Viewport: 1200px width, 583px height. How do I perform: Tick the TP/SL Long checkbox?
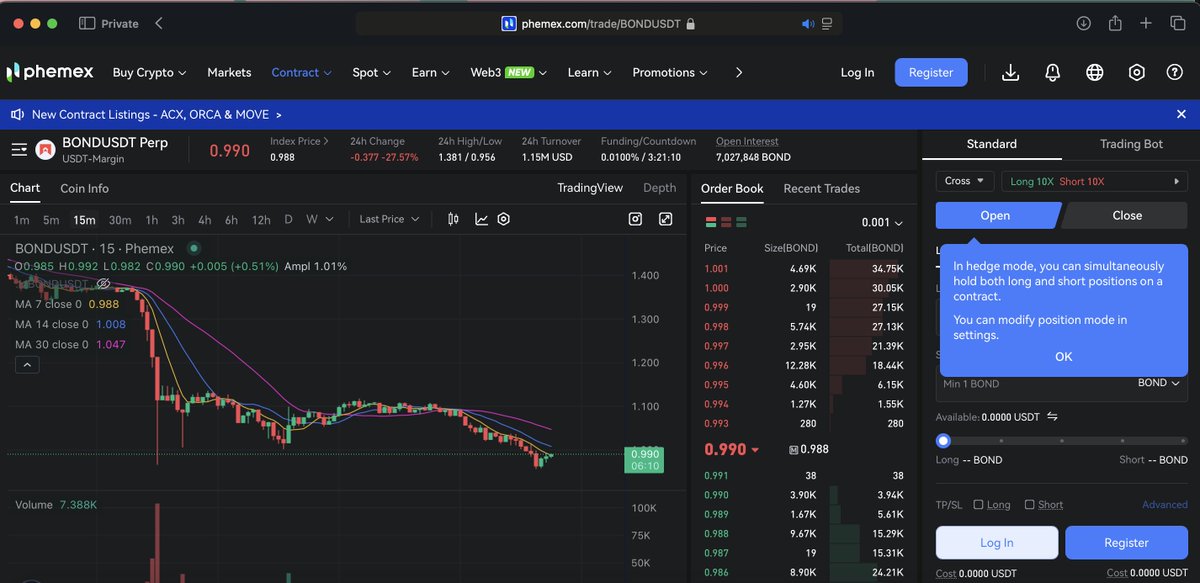click(x=979, y=505)
